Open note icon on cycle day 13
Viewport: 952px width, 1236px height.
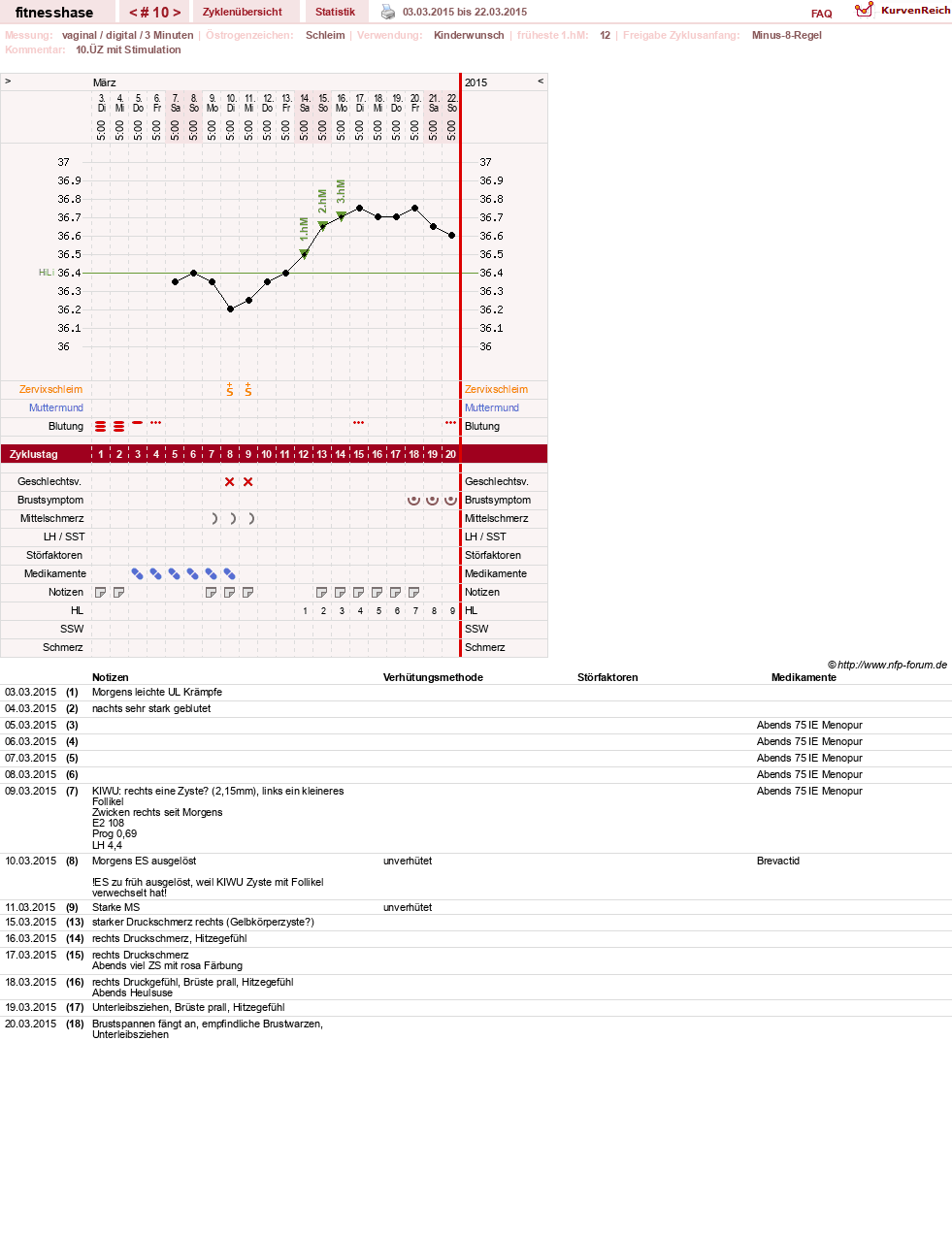322,592
